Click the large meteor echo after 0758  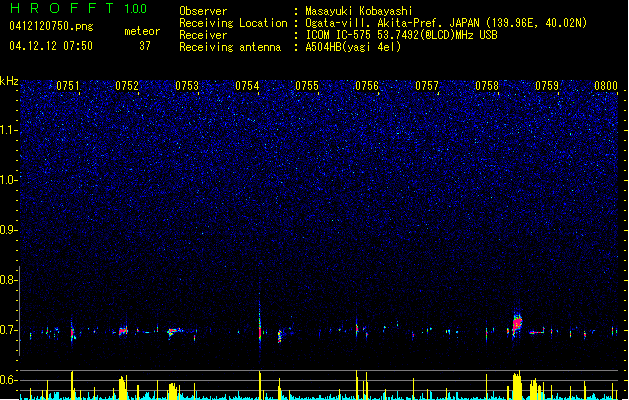pos(517,324)
